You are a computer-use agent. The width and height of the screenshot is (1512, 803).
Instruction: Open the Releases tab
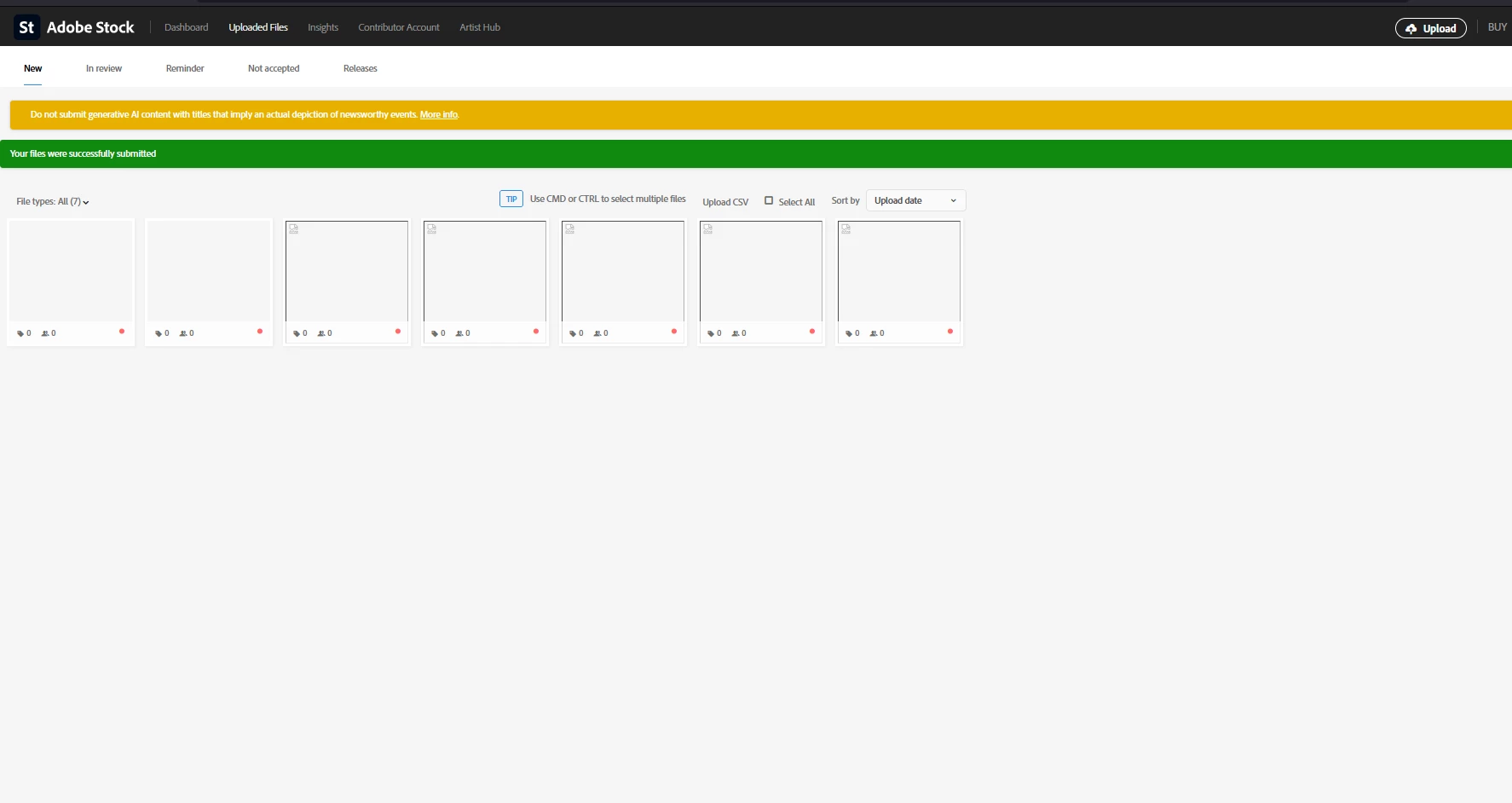pos(361,68)
